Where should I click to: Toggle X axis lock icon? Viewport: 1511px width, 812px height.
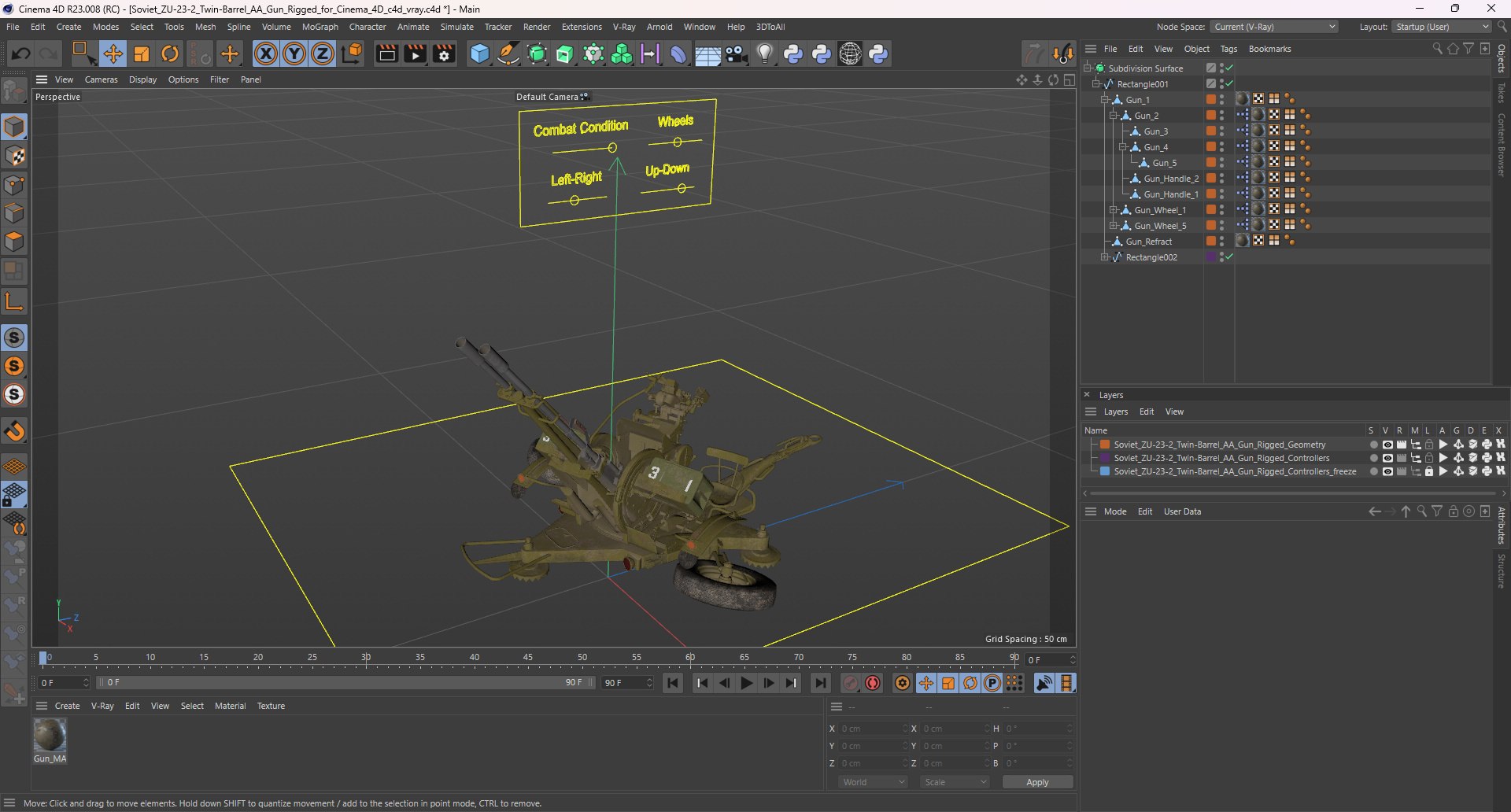tap(266, 54)
